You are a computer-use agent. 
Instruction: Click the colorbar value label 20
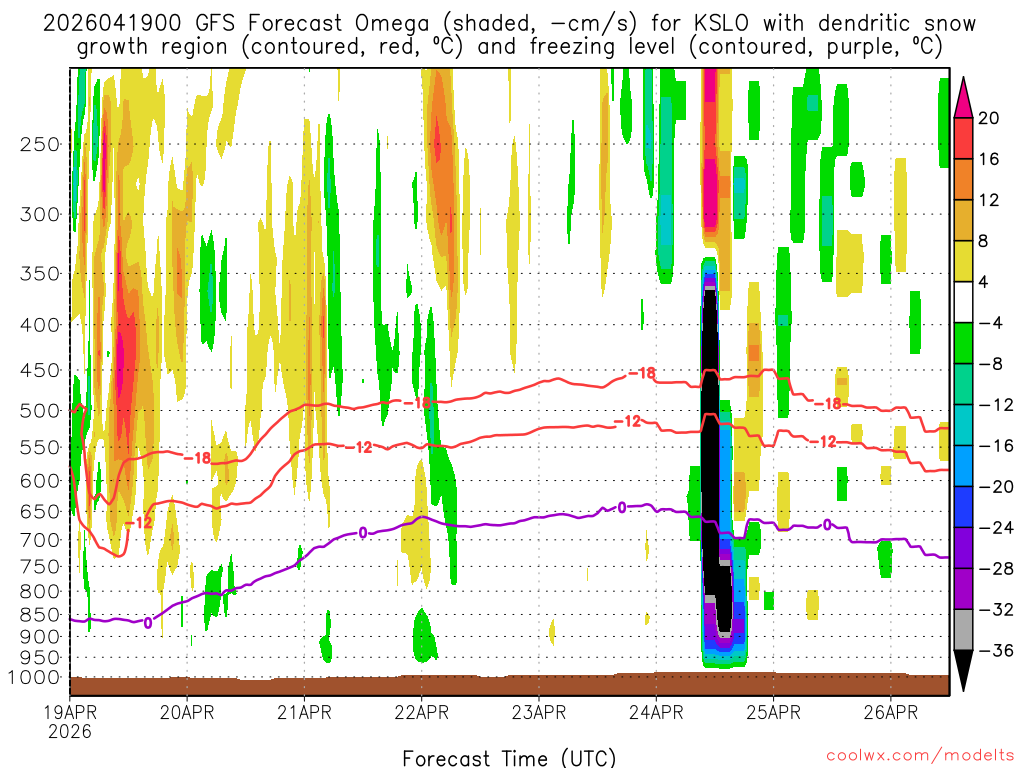point(989,118)
